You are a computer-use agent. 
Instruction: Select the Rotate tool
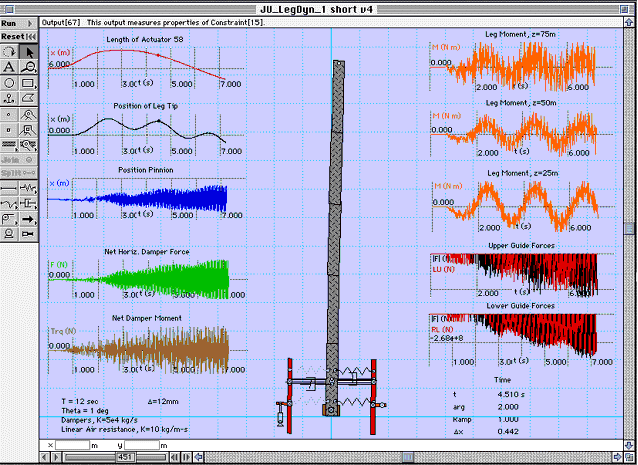tap(9, 49)
